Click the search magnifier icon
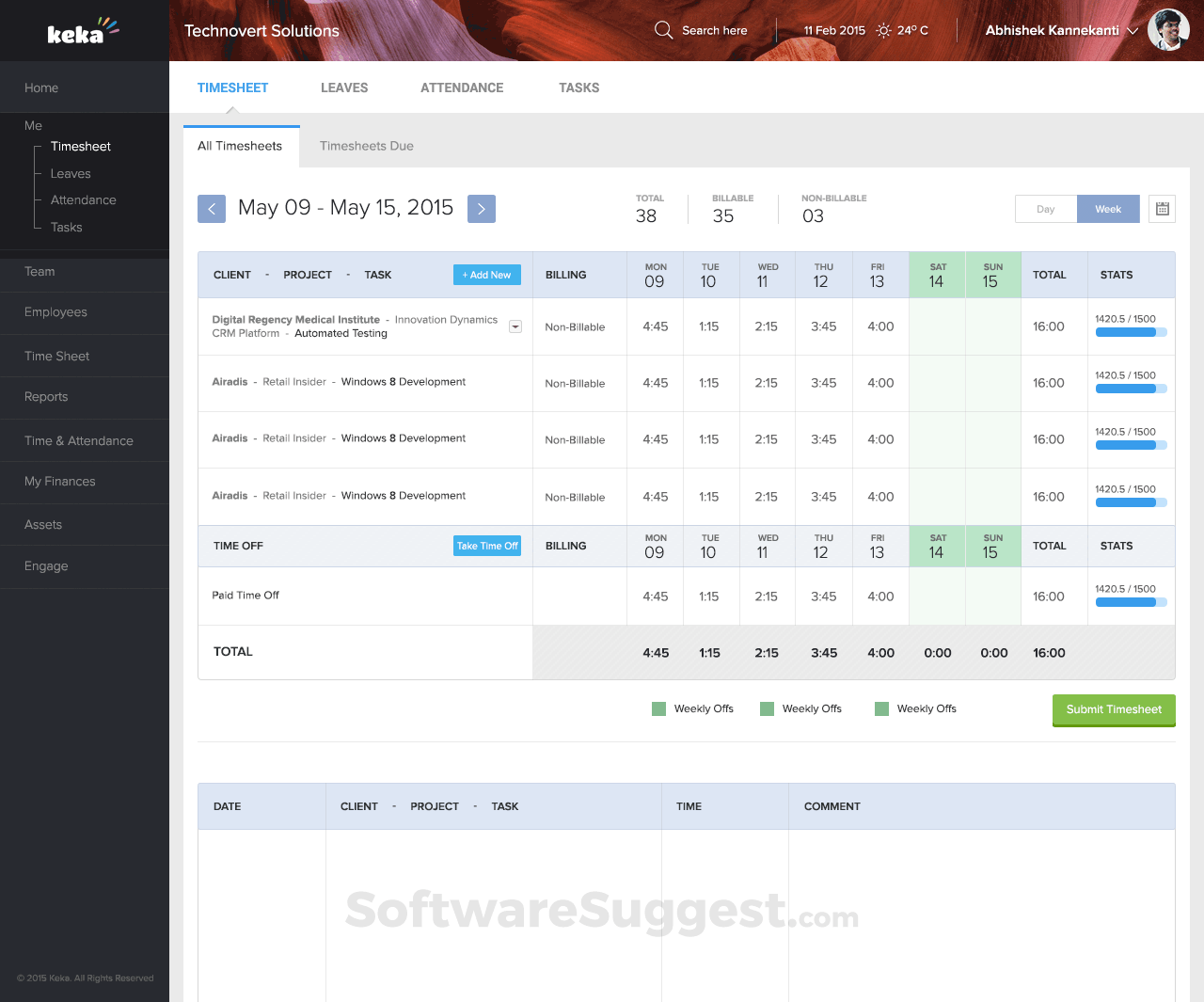This screenshot has width=1204, height=1002. (663, 30)
